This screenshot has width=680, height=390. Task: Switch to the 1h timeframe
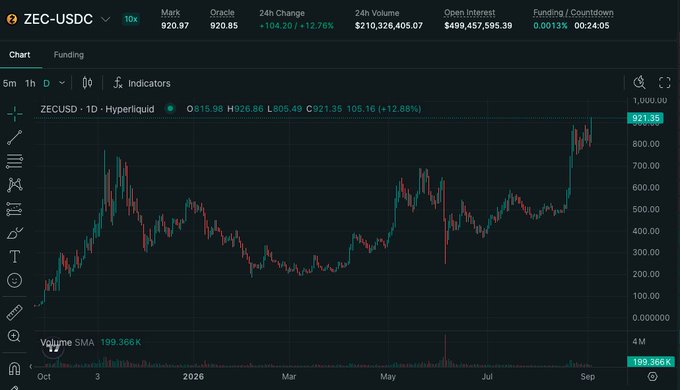(30, 83)
